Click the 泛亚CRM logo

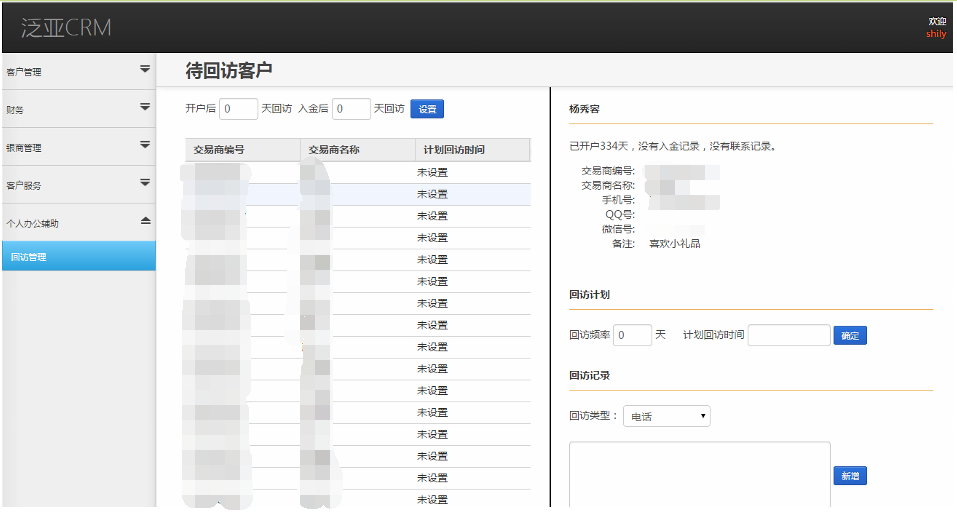(66, 27)
